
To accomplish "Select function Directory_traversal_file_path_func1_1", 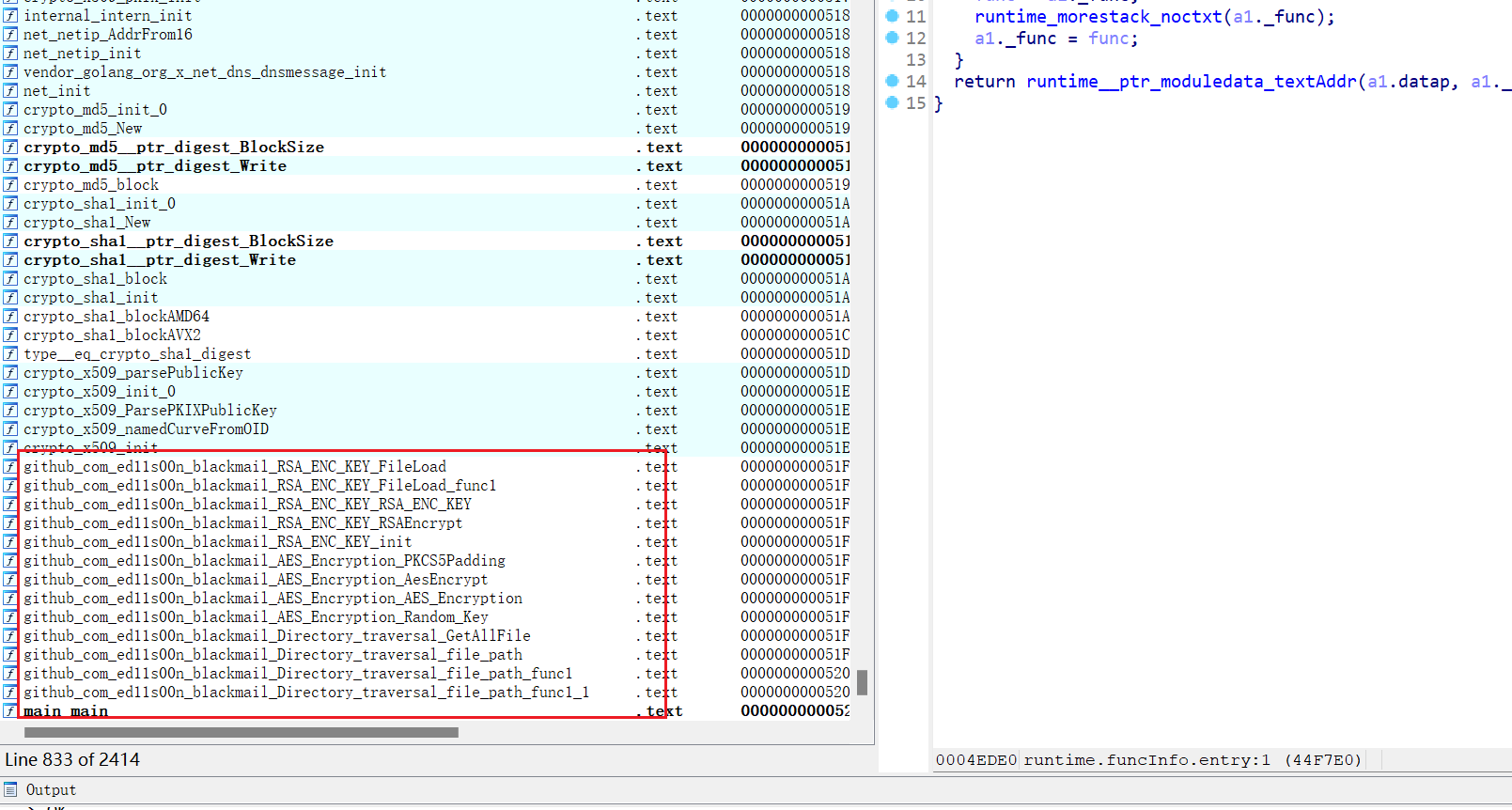I will [306, 693].
